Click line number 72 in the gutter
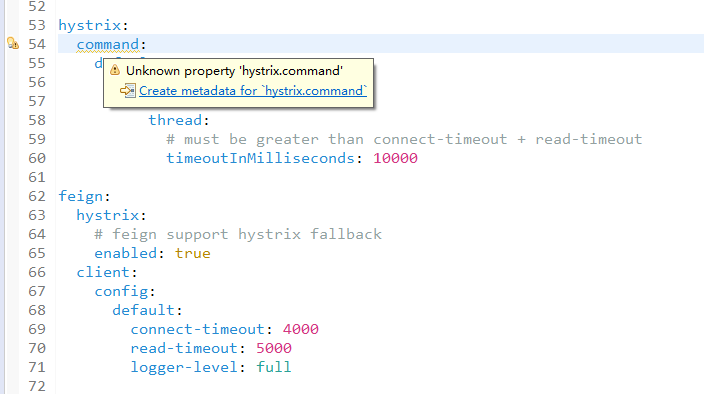 (37, 386)
